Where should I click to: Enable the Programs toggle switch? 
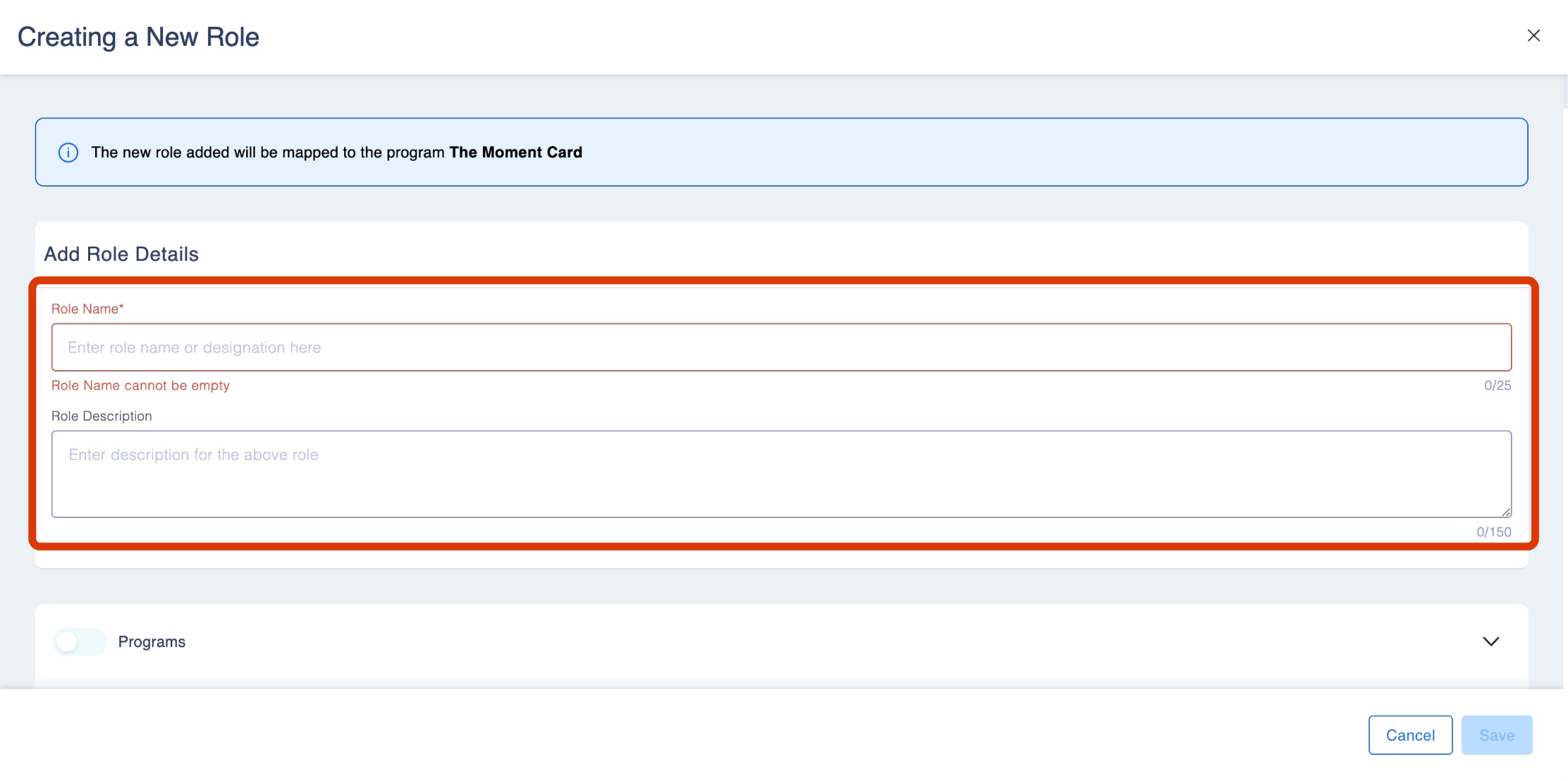pyautogui.click(x=80, y=641)
